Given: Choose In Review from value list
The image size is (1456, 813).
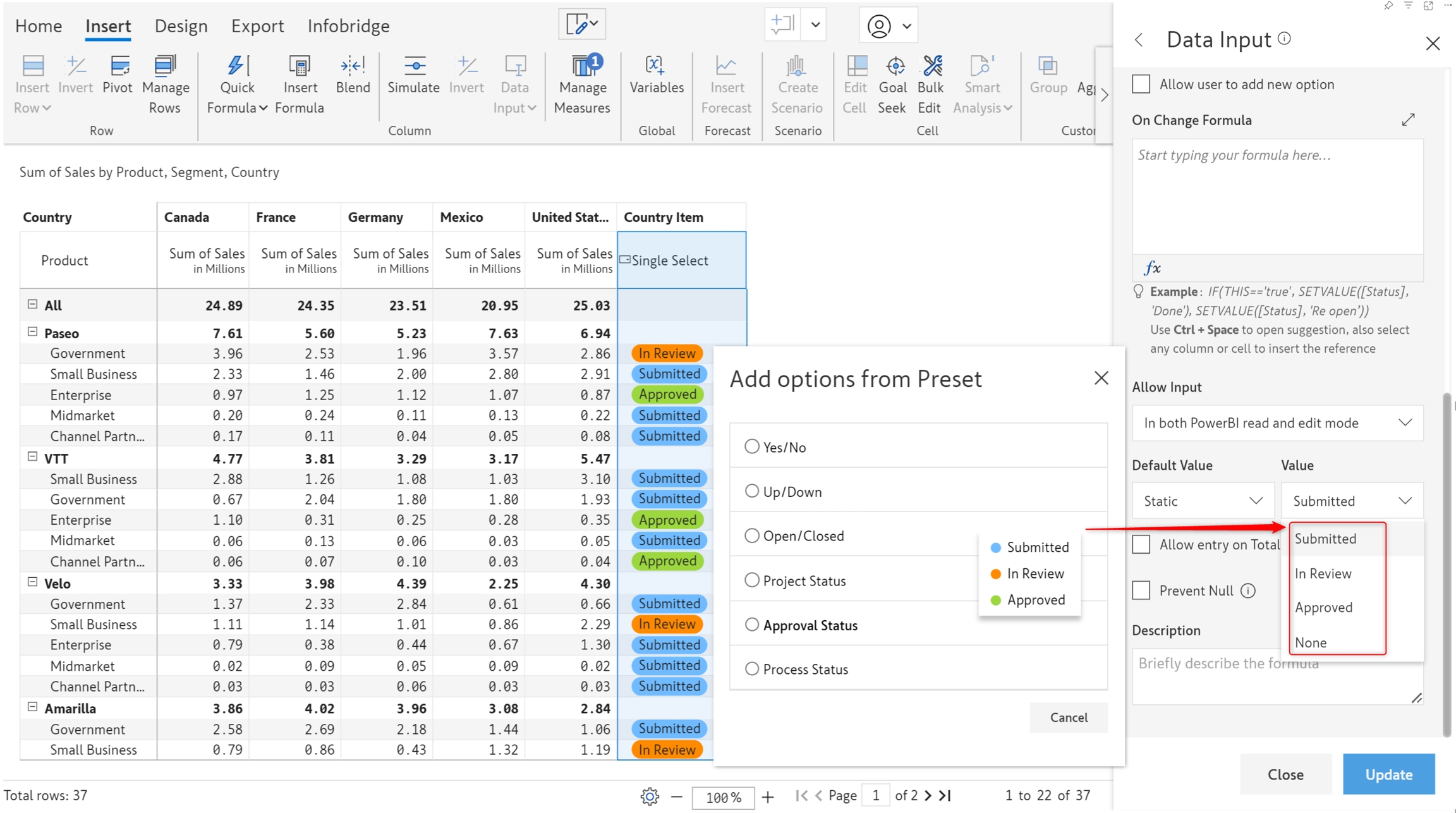Looking at the screenshot, I should tap(1323, 573).
